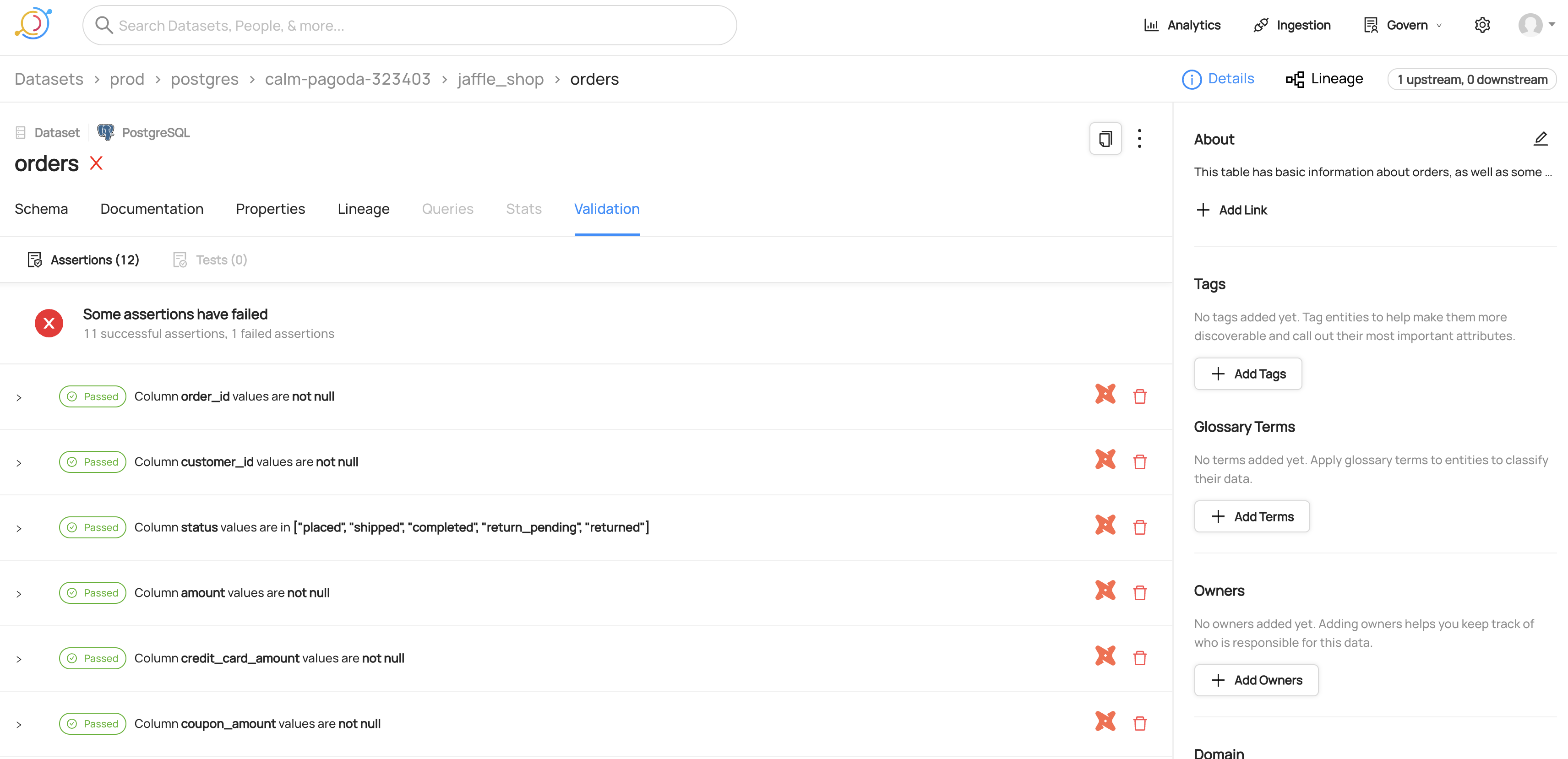Click the edit pencil icon in About

1540,139
